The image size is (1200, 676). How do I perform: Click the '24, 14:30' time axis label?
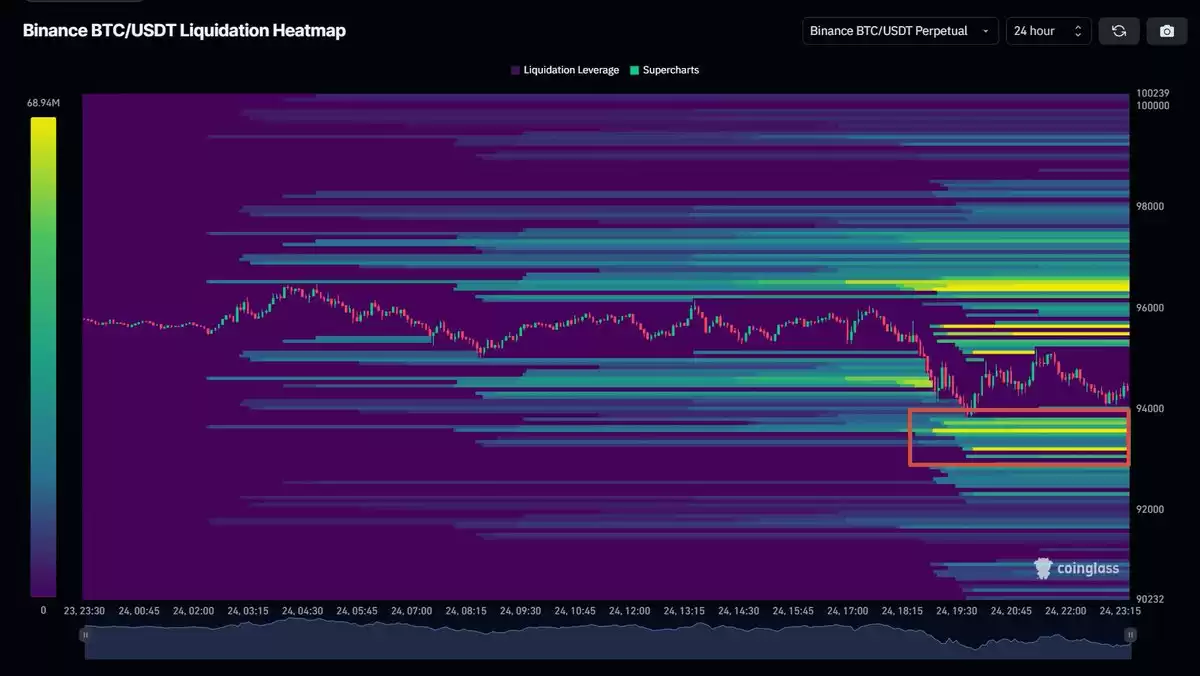[739, 610]
